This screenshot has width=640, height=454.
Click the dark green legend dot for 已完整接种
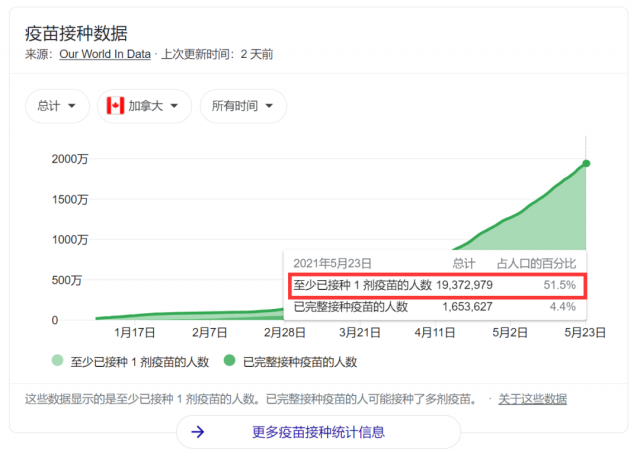click(x=230, y=361)
